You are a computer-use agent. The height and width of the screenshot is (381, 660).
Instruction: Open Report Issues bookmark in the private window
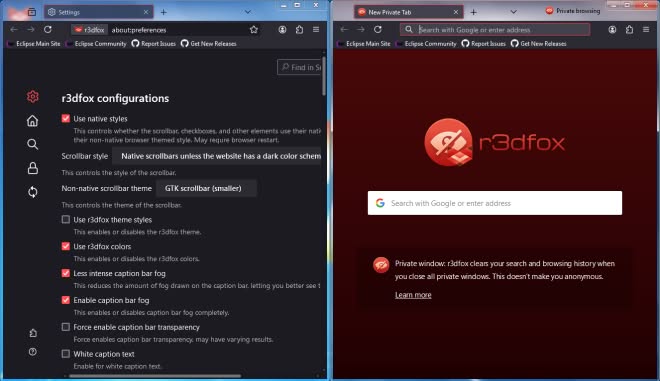(x=484, y=44)
